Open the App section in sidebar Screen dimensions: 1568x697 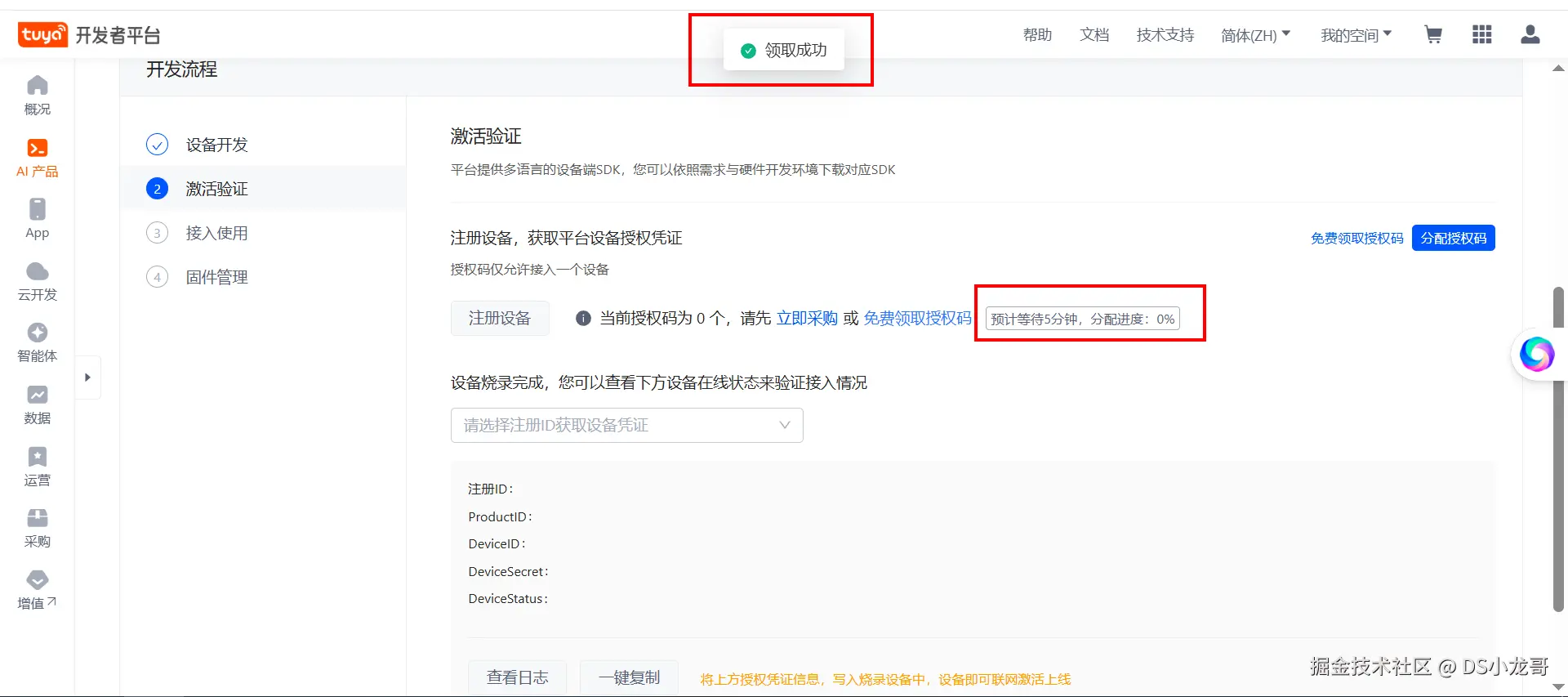click(x=38, y=219)
